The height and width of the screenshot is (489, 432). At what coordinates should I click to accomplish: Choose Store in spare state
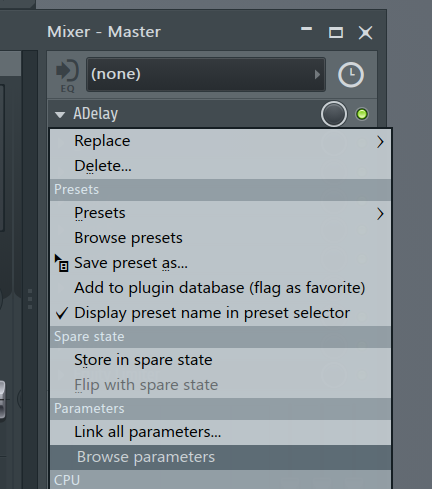coord(220,360)
